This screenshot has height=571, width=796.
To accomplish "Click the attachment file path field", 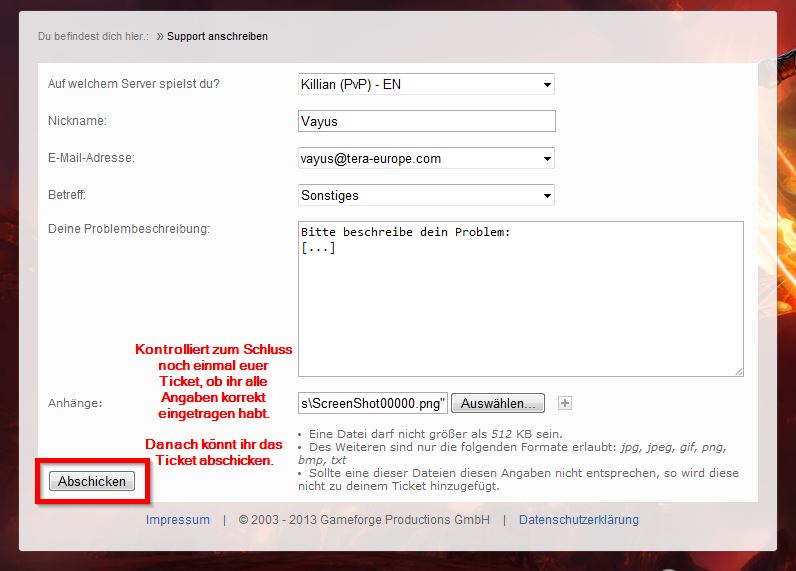I will pyautogui.click(x=373, y=403).
